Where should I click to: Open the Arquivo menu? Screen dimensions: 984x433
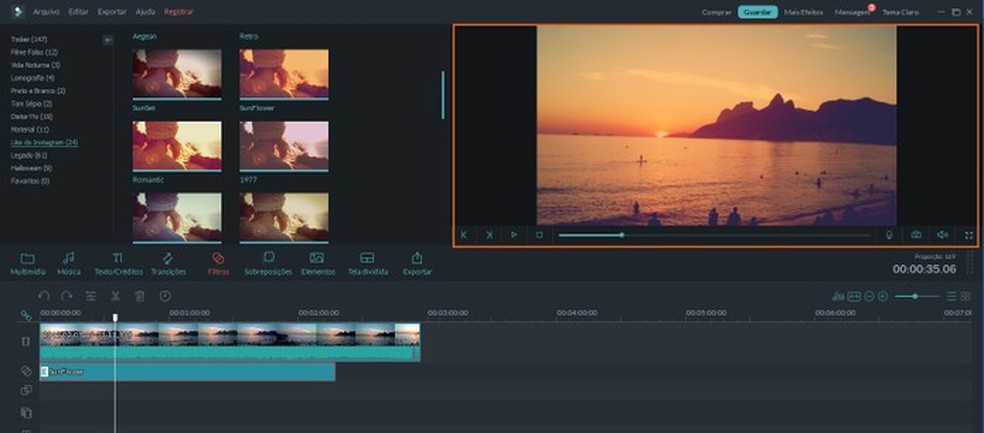point(46,12)
